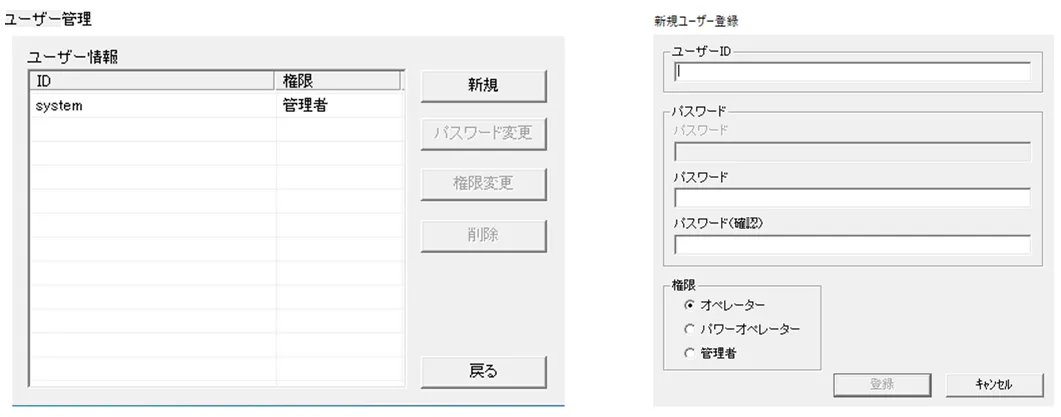Go back with the 戻る button
The width and height of the screenshot is (1061, 417).
click(x=483, y=372)
